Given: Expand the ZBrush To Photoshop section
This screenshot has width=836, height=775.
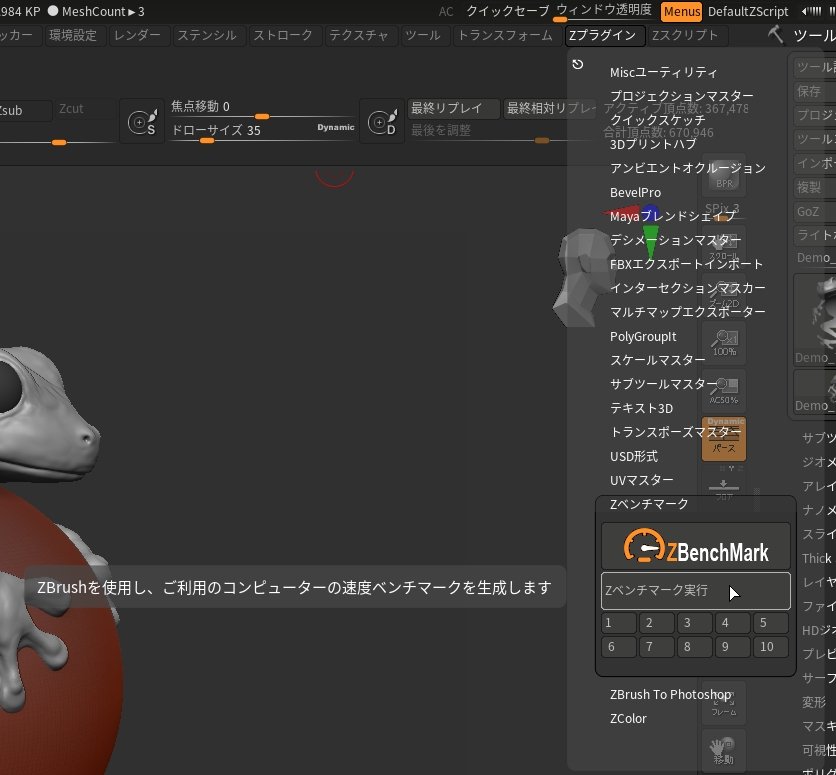Looking at the screenshot, I should 671,695.
